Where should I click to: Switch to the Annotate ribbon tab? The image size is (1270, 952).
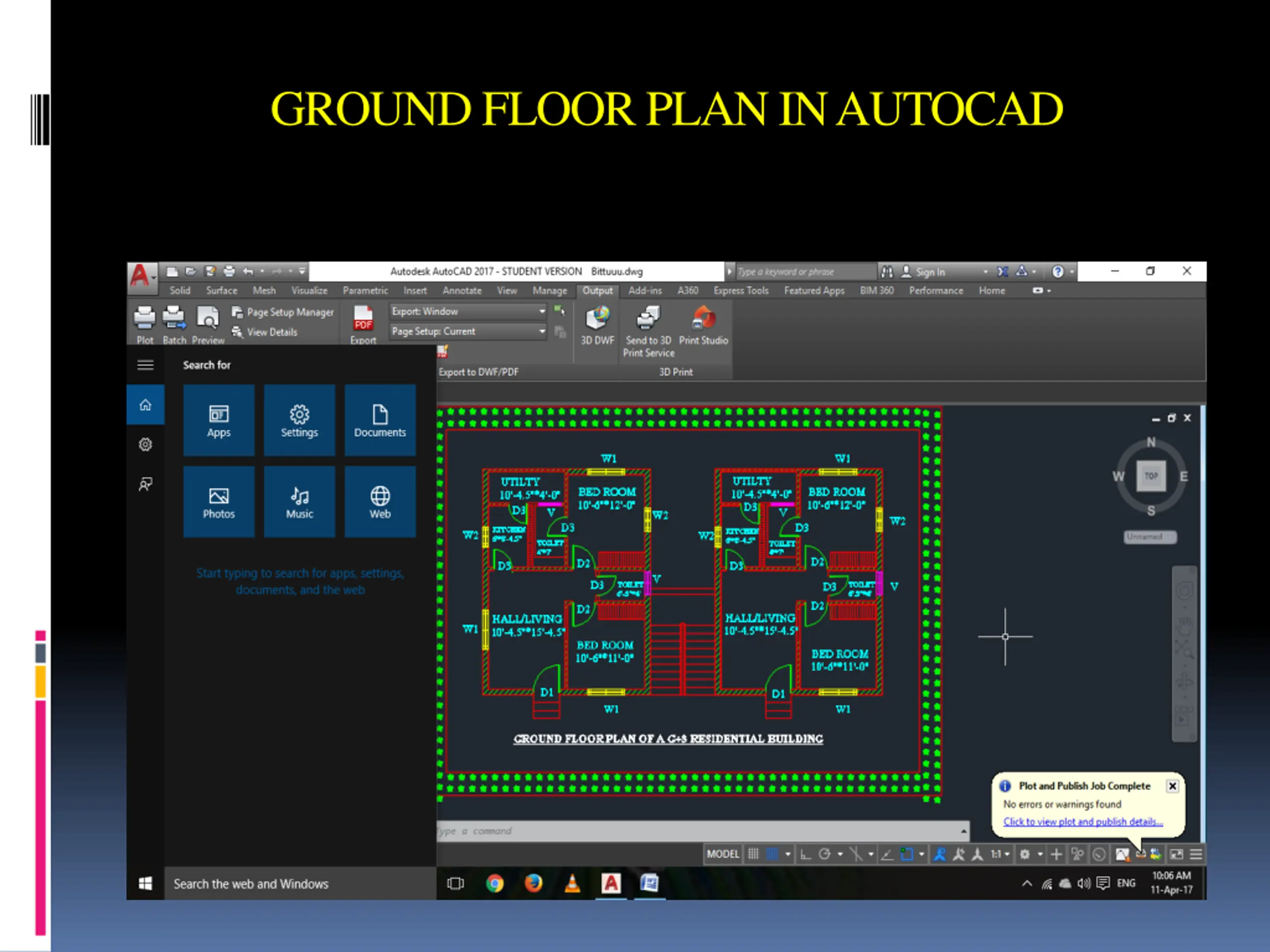coord(461,291)
